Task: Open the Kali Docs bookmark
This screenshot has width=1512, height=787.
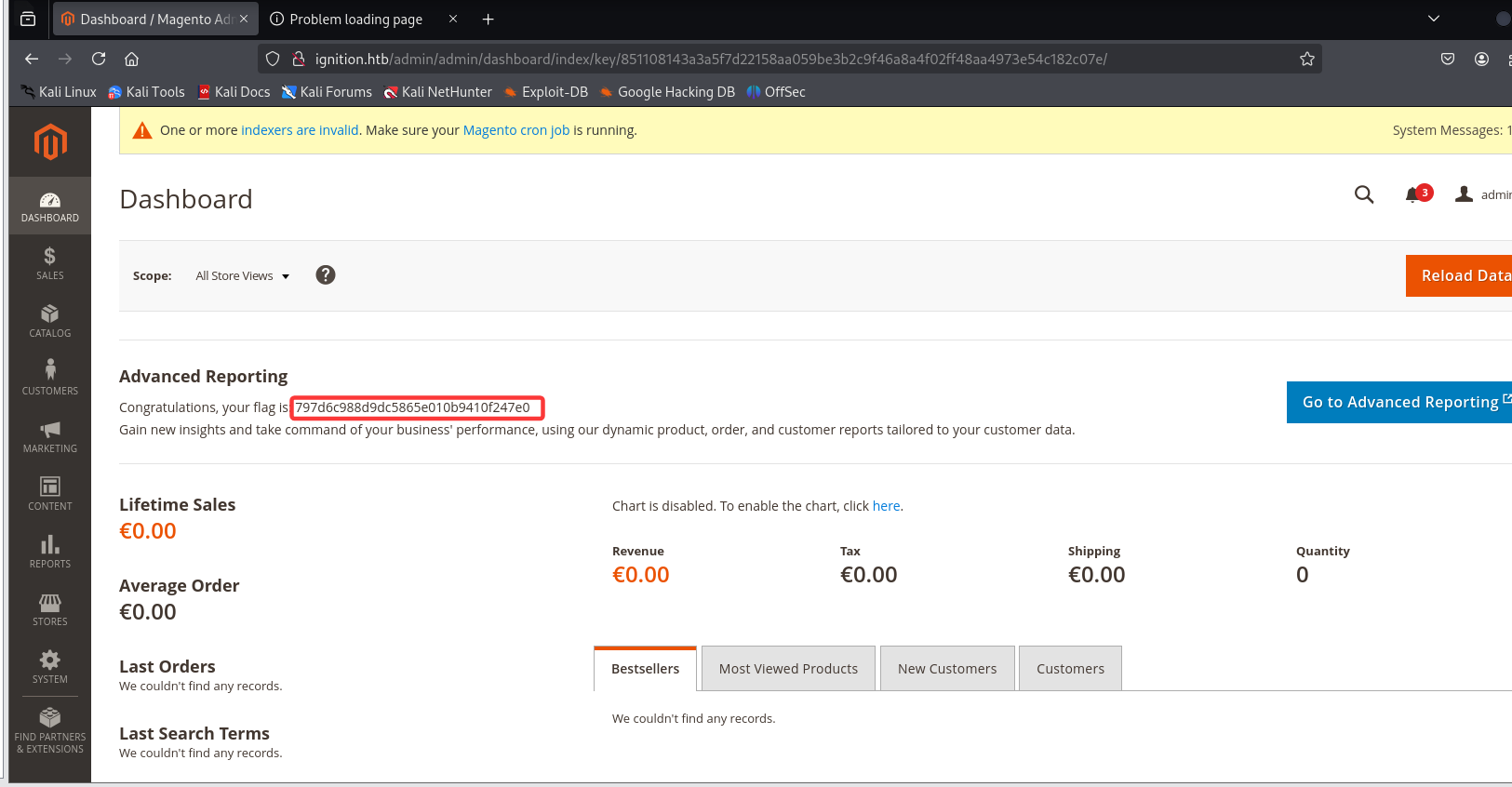Action: [234, 92]
